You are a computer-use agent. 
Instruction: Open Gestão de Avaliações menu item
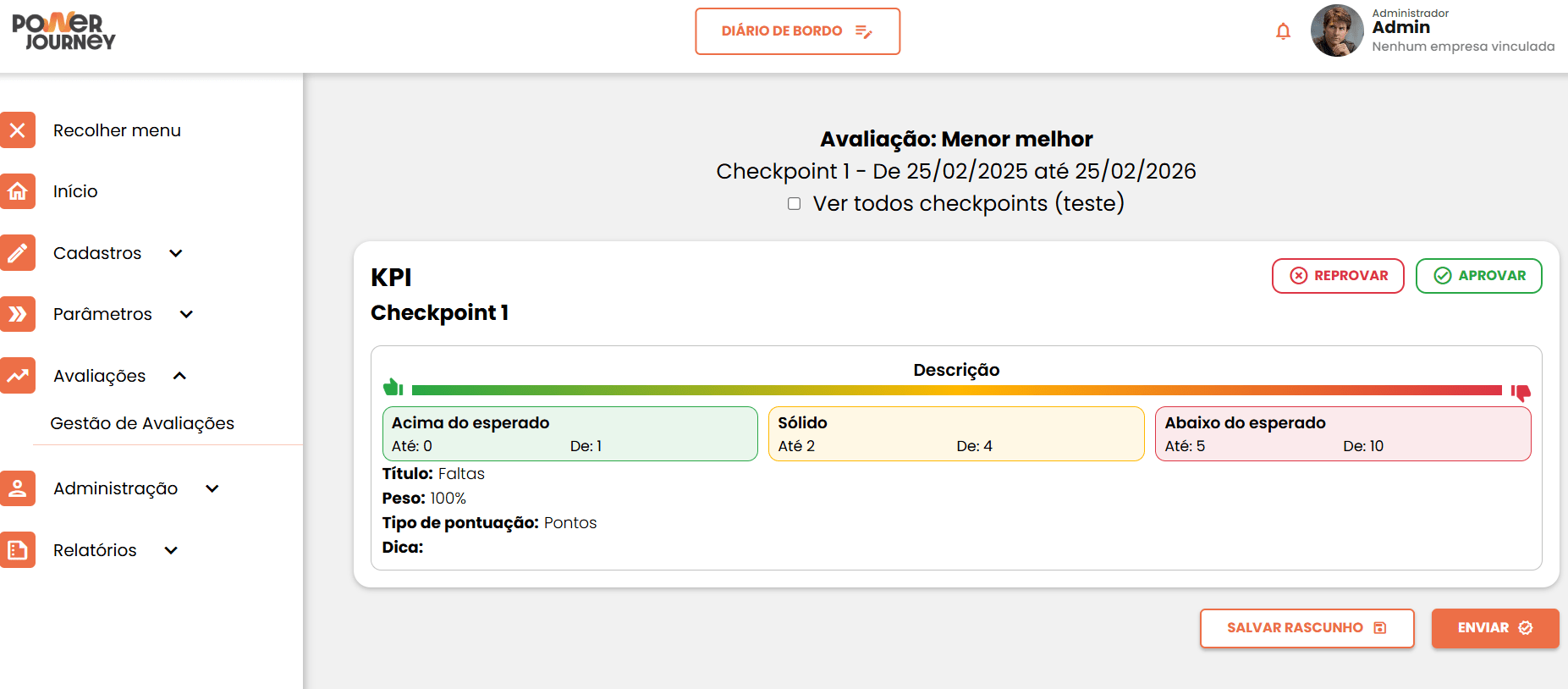(142, 423)
